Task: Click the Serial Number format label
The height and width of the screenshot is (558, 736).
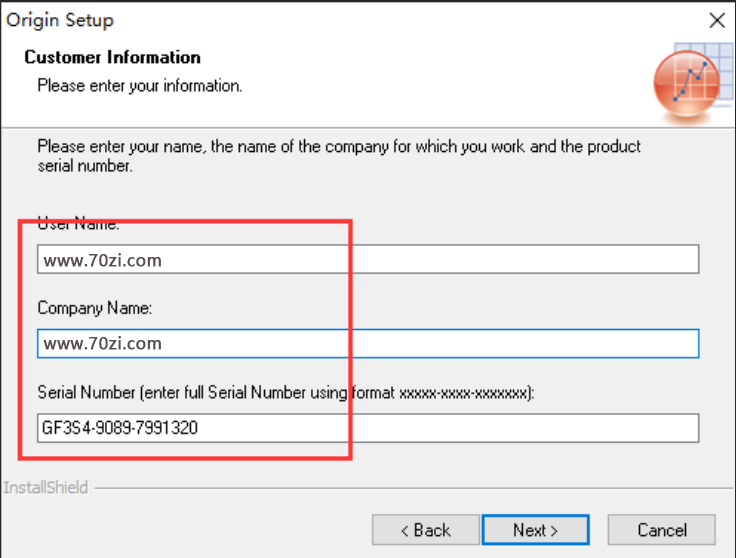Action: tap(286, 392)
